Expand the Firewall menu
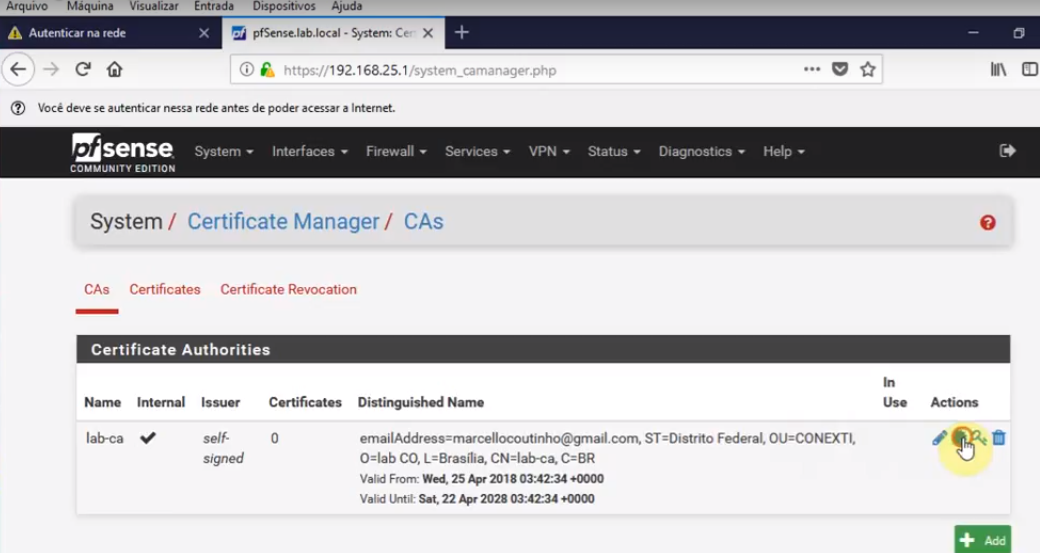 pyautogui.click(x=396, y=152)
